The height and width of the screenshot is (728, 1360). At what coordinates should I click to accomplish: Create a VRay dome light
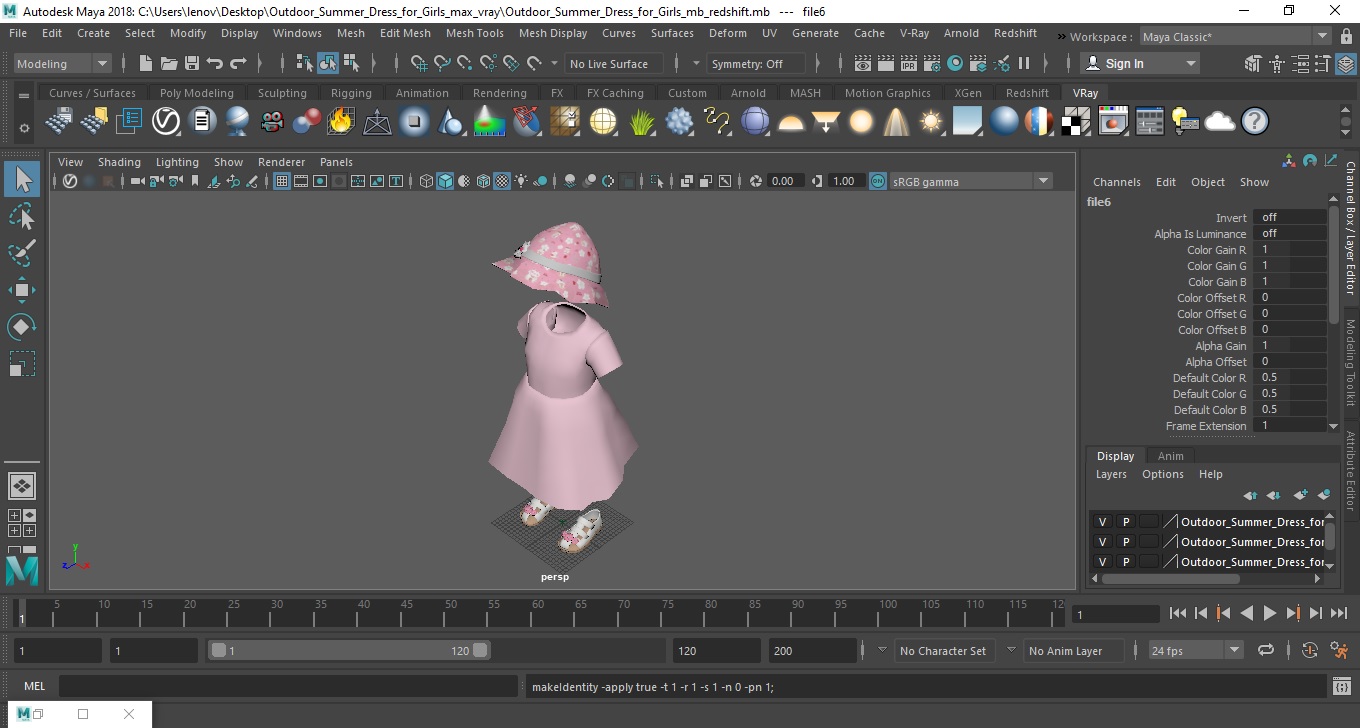pyautogui.click(x=791, y=122)
